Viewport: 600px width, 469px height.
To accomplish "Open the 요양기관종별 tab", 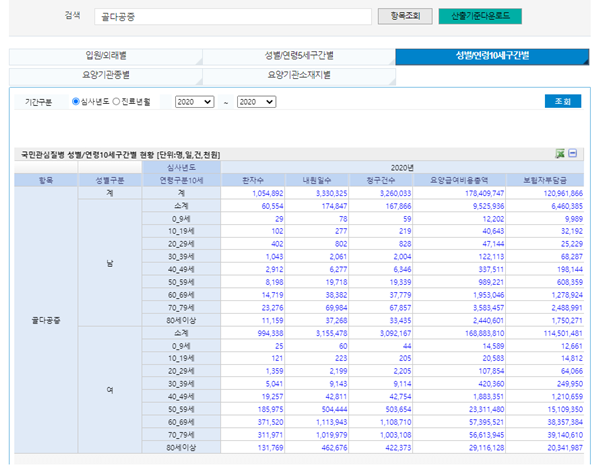I will tap(106, 76).
